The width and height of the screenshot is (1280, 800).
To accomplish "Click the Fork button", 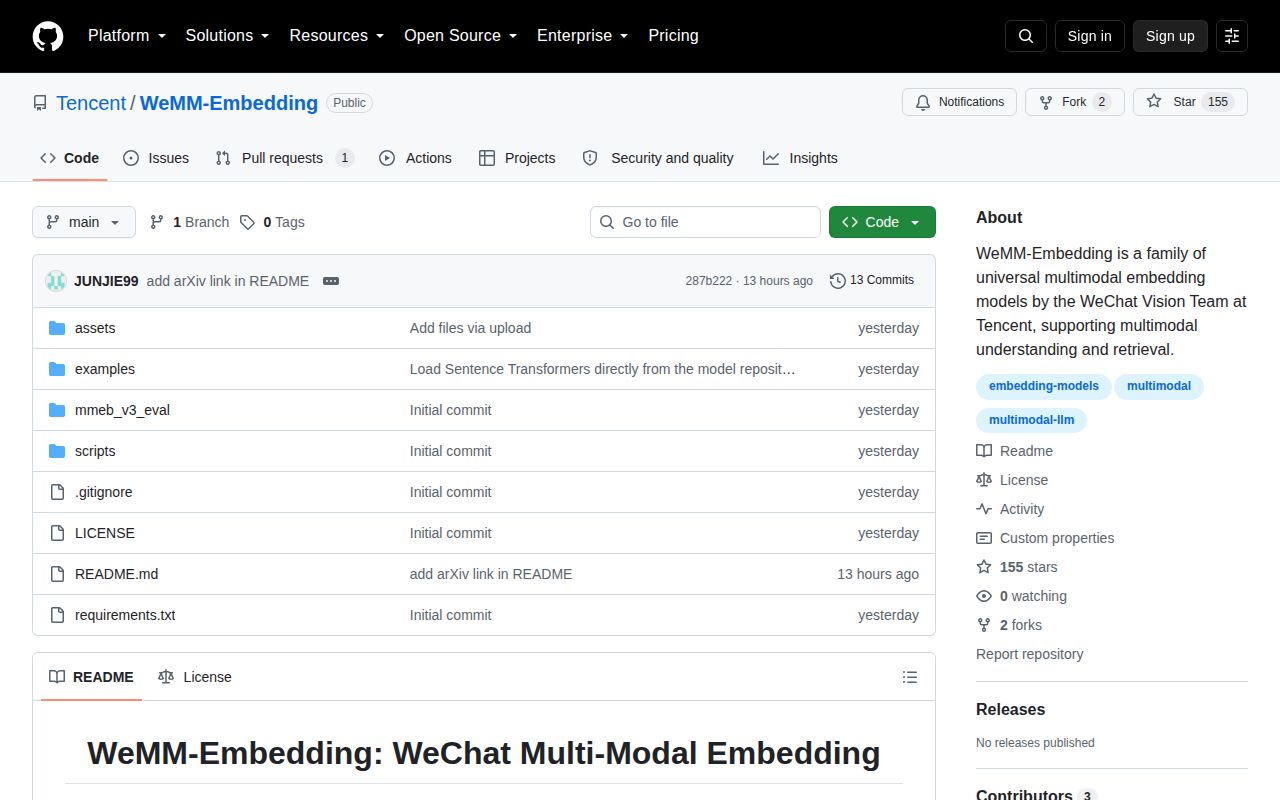I will point(1075,102).
